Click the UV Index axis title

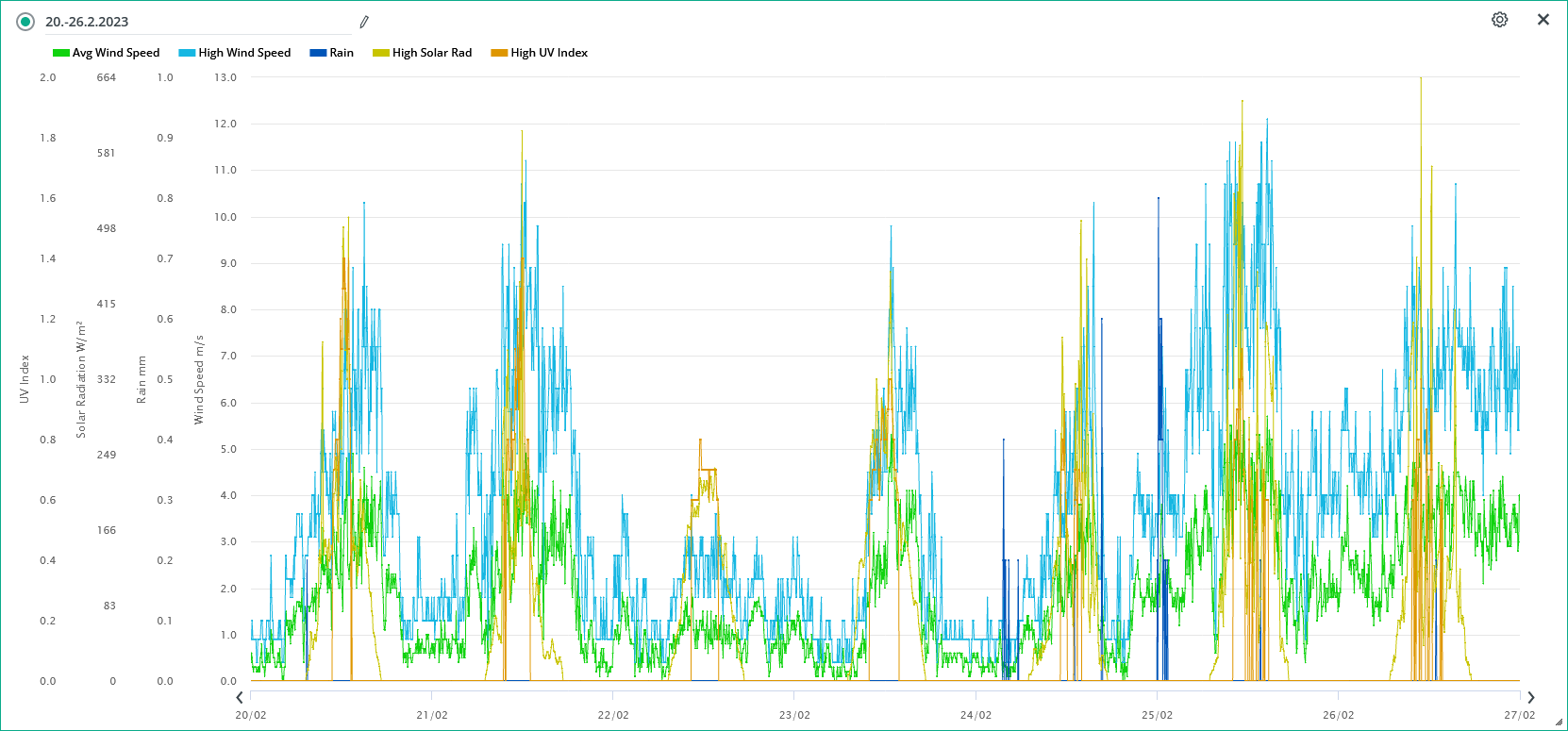coord(25,379)
